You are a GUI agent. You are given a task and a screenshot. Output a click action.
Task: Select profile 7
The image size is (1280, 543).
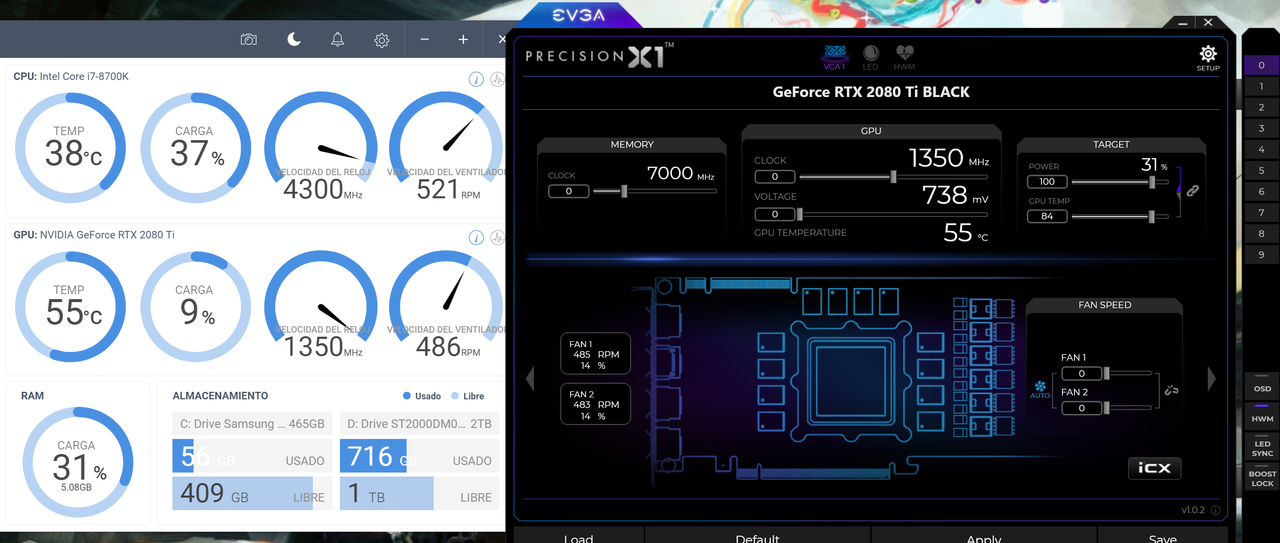coord(1262,213)
